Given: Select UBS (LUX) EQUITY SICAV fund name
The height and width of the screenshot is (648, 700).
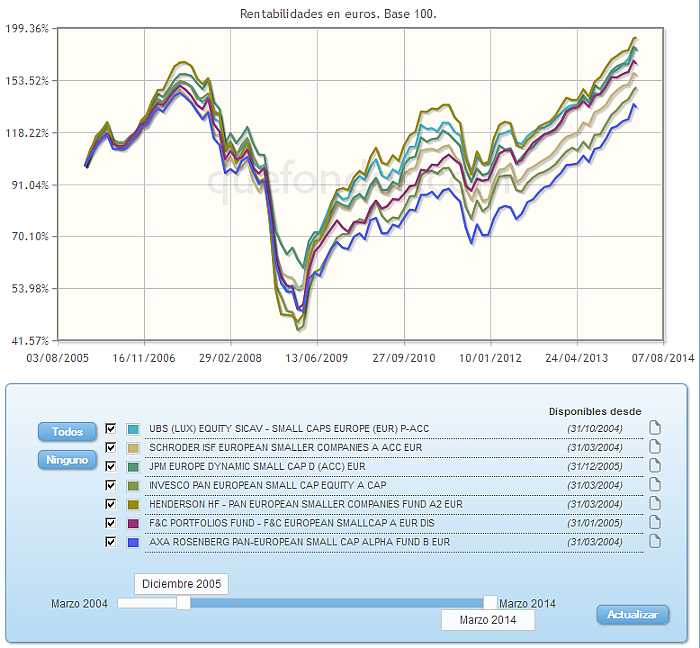Looking at the screenshot, I should (289, 428).
